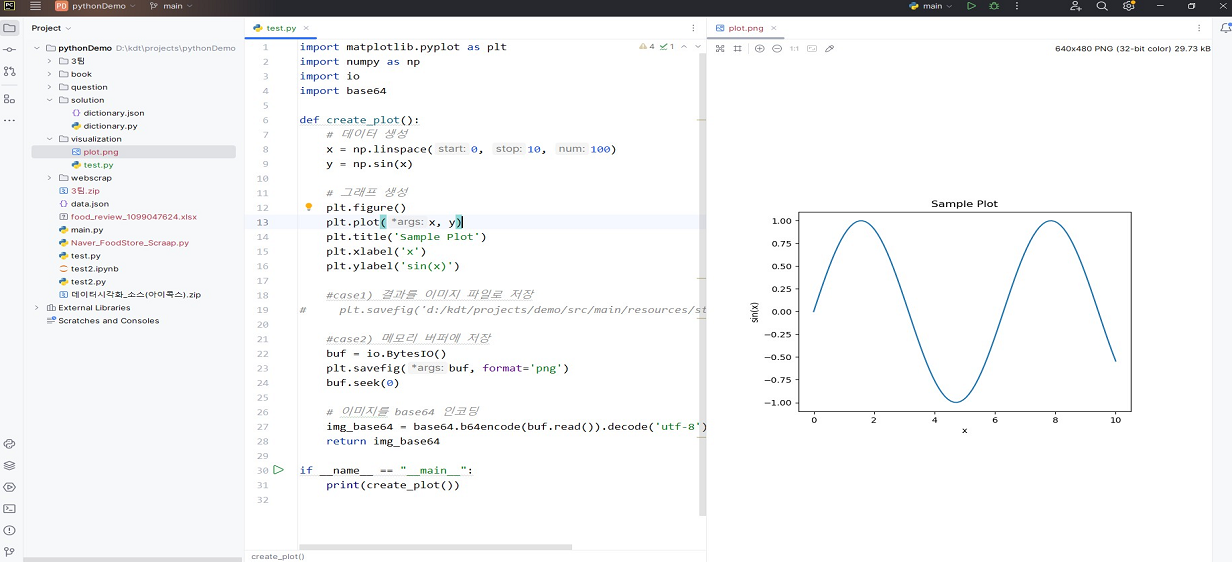
Task: Click the warnings count indicator
Action: (x=647, y=47)
